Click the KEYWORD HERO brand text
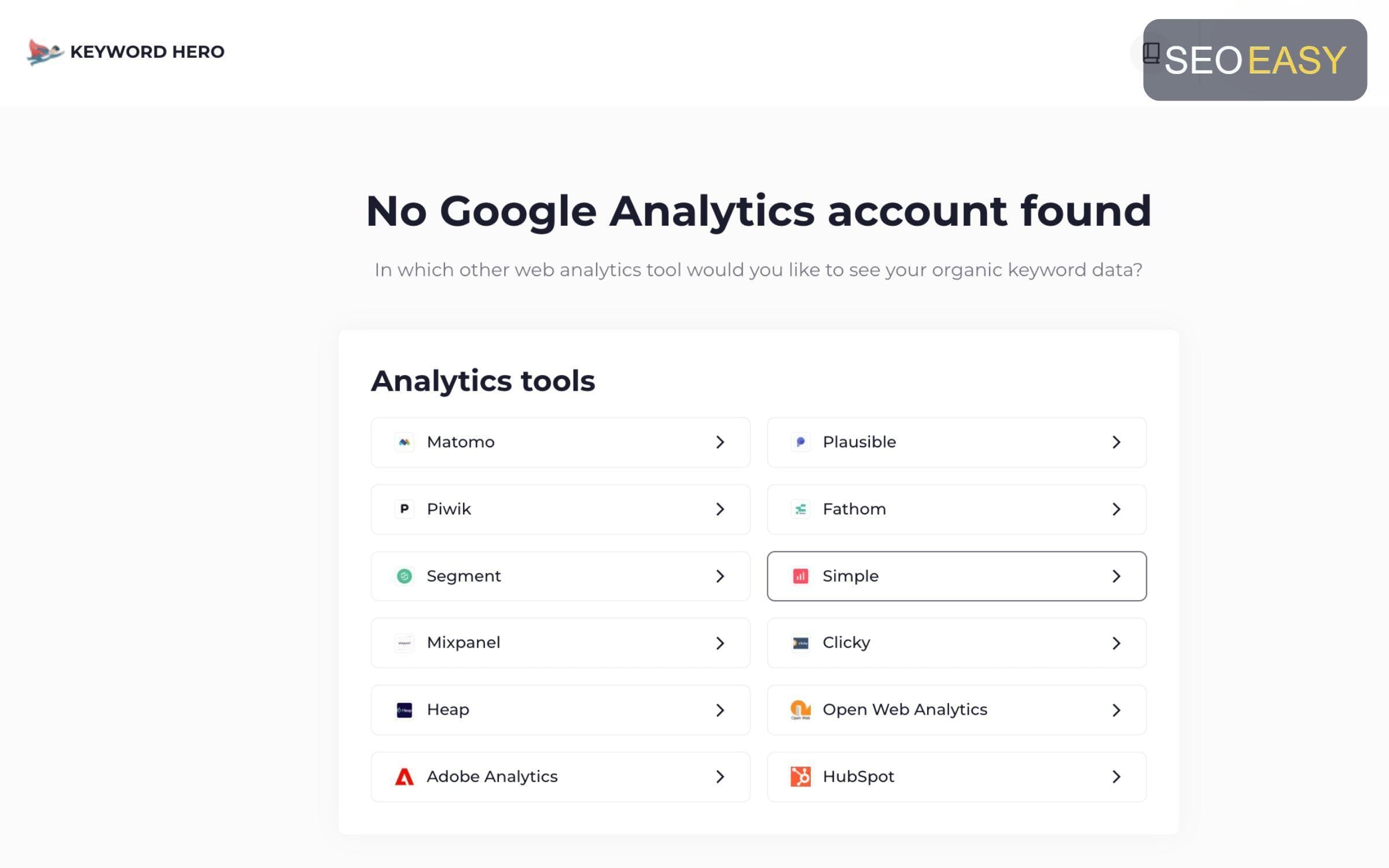 point(147,52)
